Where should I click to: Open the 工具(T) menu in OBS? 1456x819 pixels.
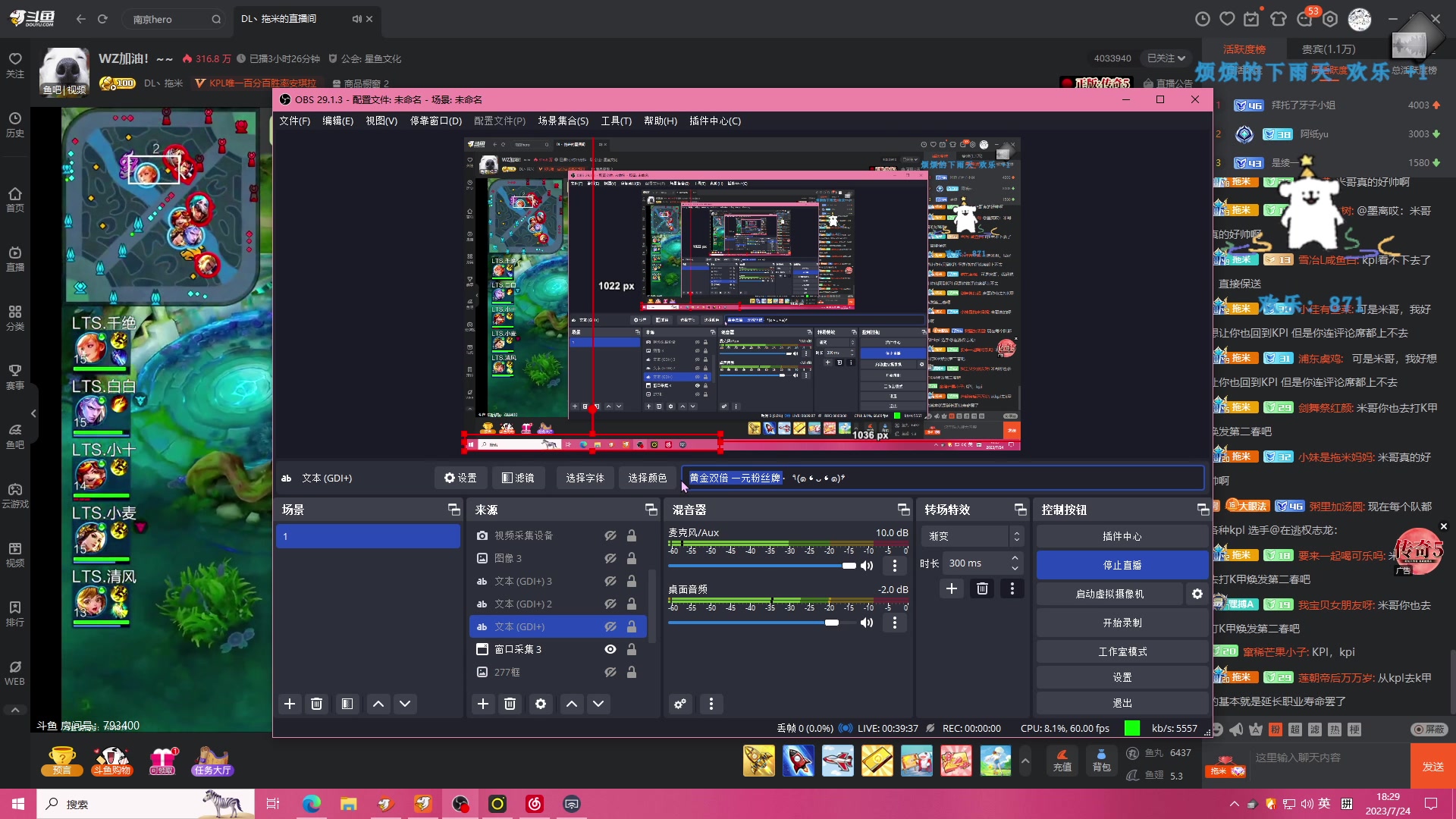pos(617,121)
